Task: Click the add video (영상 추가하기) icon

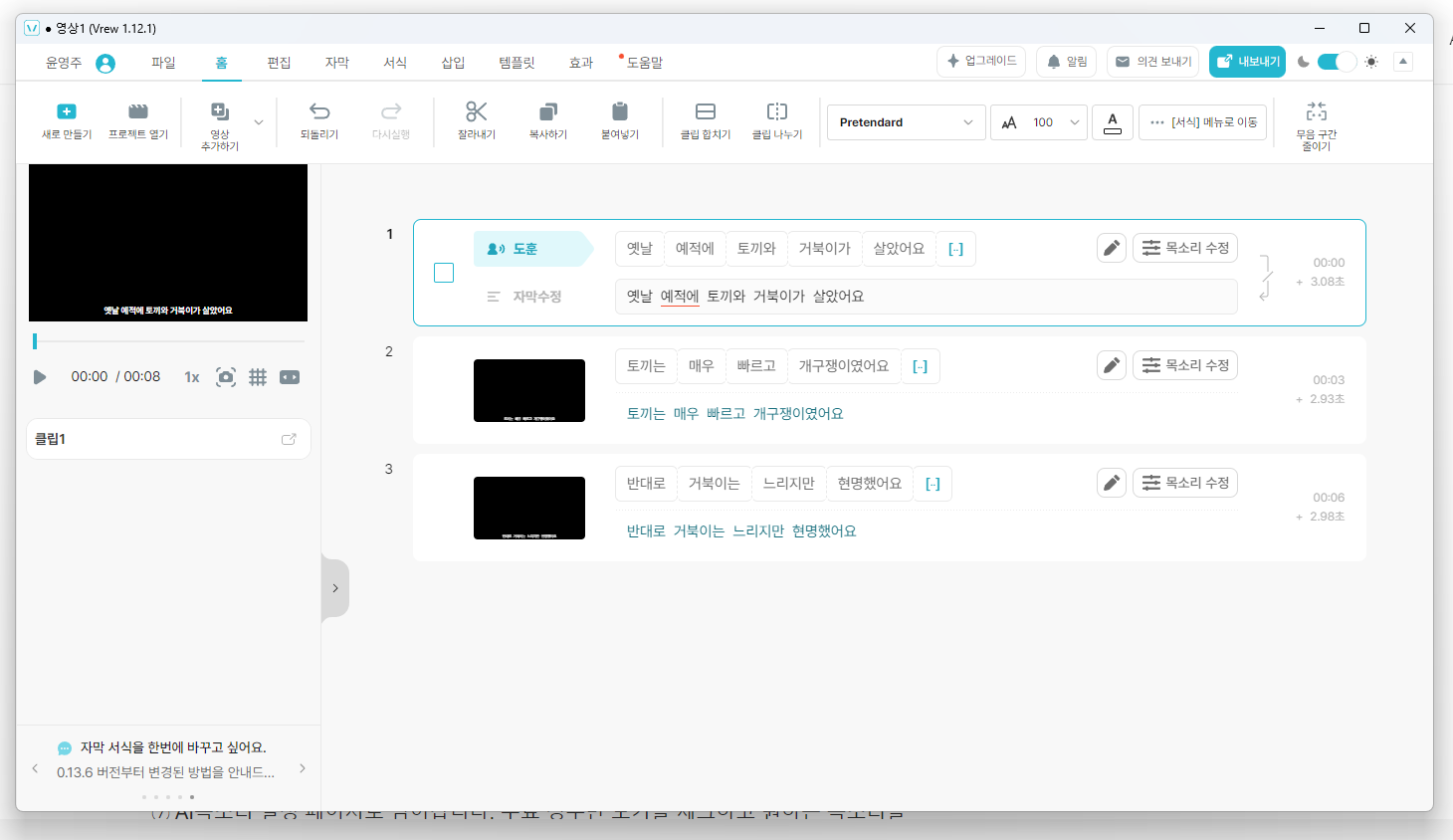Action: click(x=220, y=111)
